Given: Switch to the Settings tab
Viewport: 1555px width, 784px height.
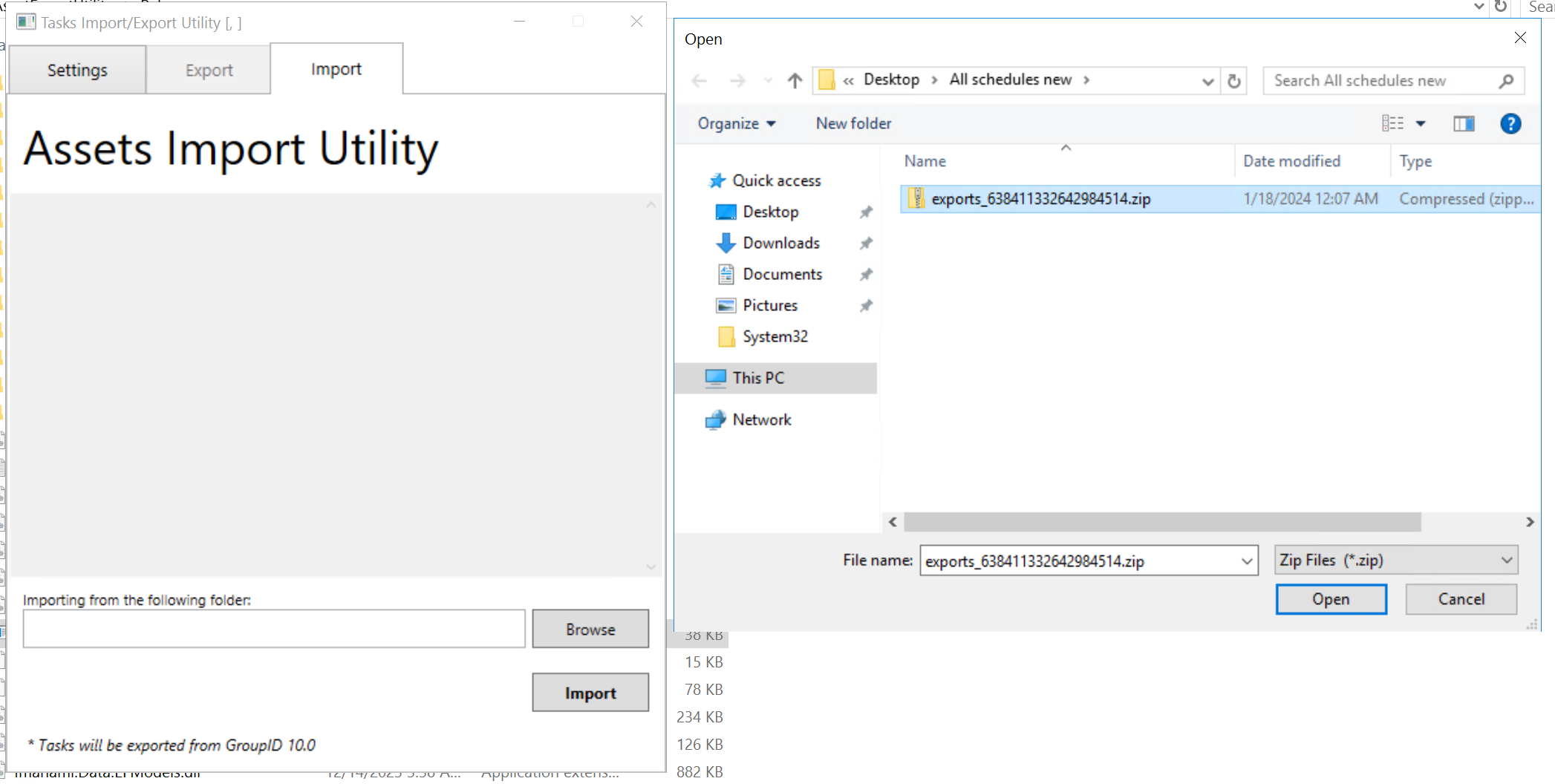Looking at the screenshot, I should [77, 70].
